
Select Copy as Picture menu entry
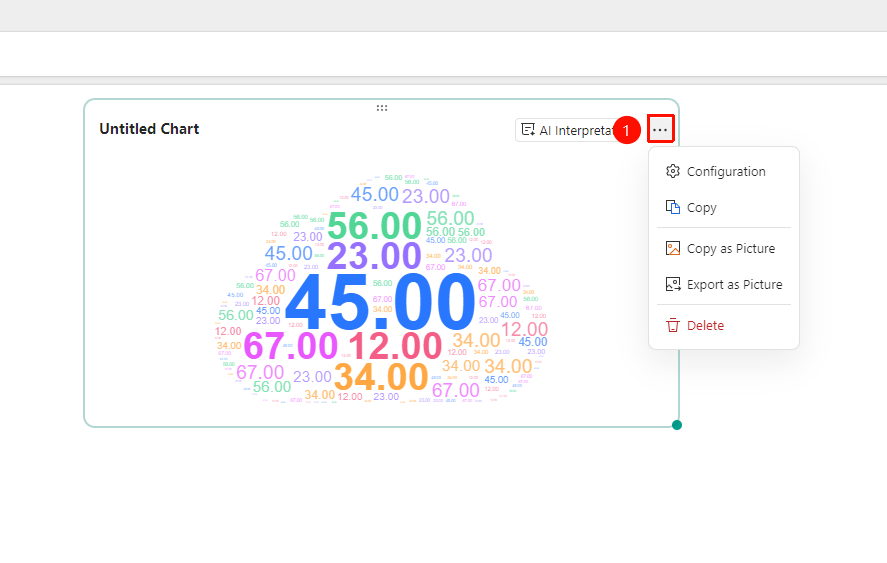point(724,248)
